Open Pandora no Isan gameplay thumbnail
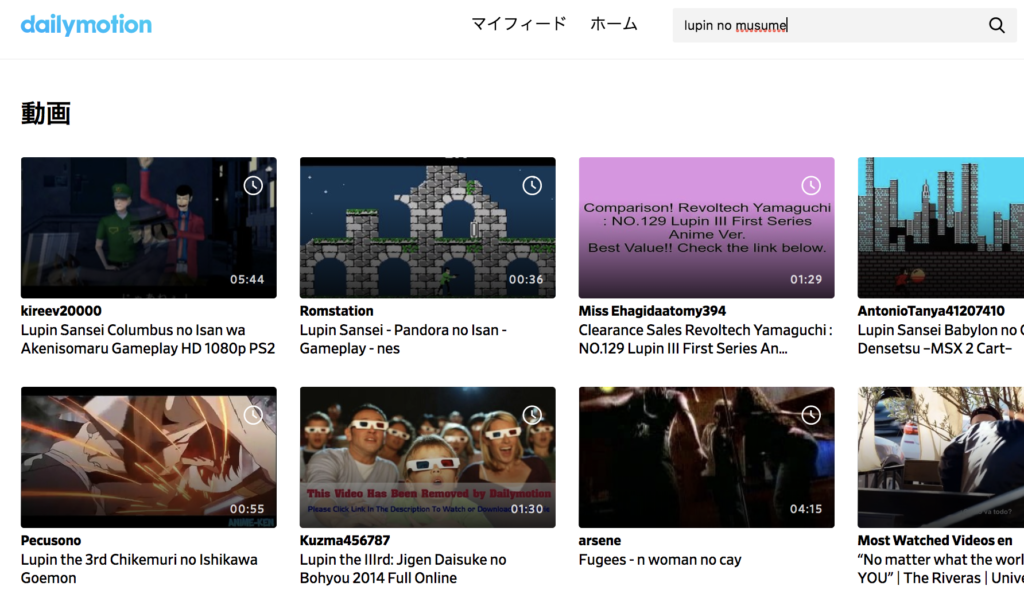1024x598 pixels. point(428,228)
